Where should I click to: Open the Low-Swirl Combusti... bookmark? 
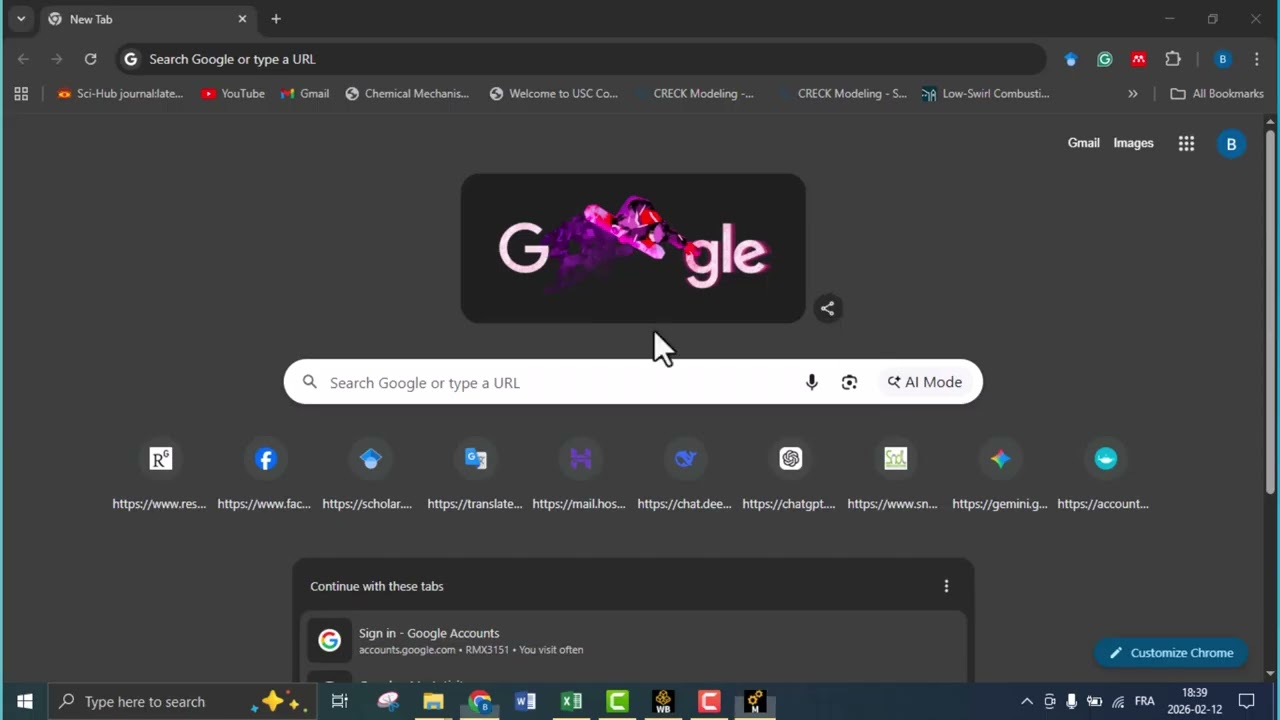point(986,93)
